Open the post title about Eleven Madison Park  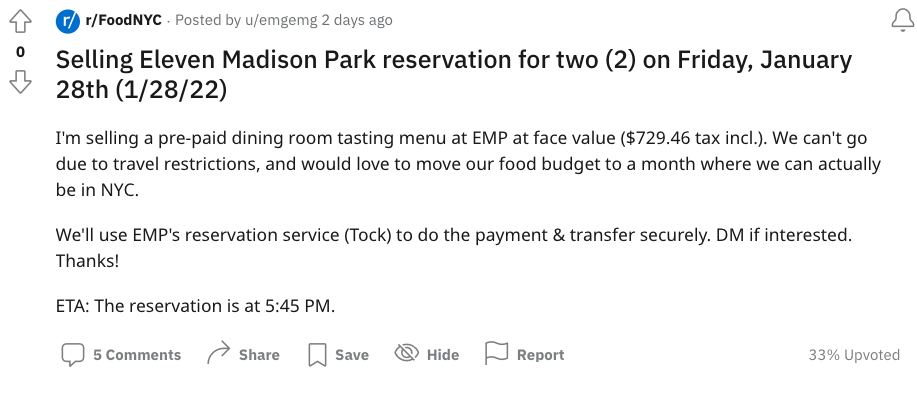[x=454, y=75]
